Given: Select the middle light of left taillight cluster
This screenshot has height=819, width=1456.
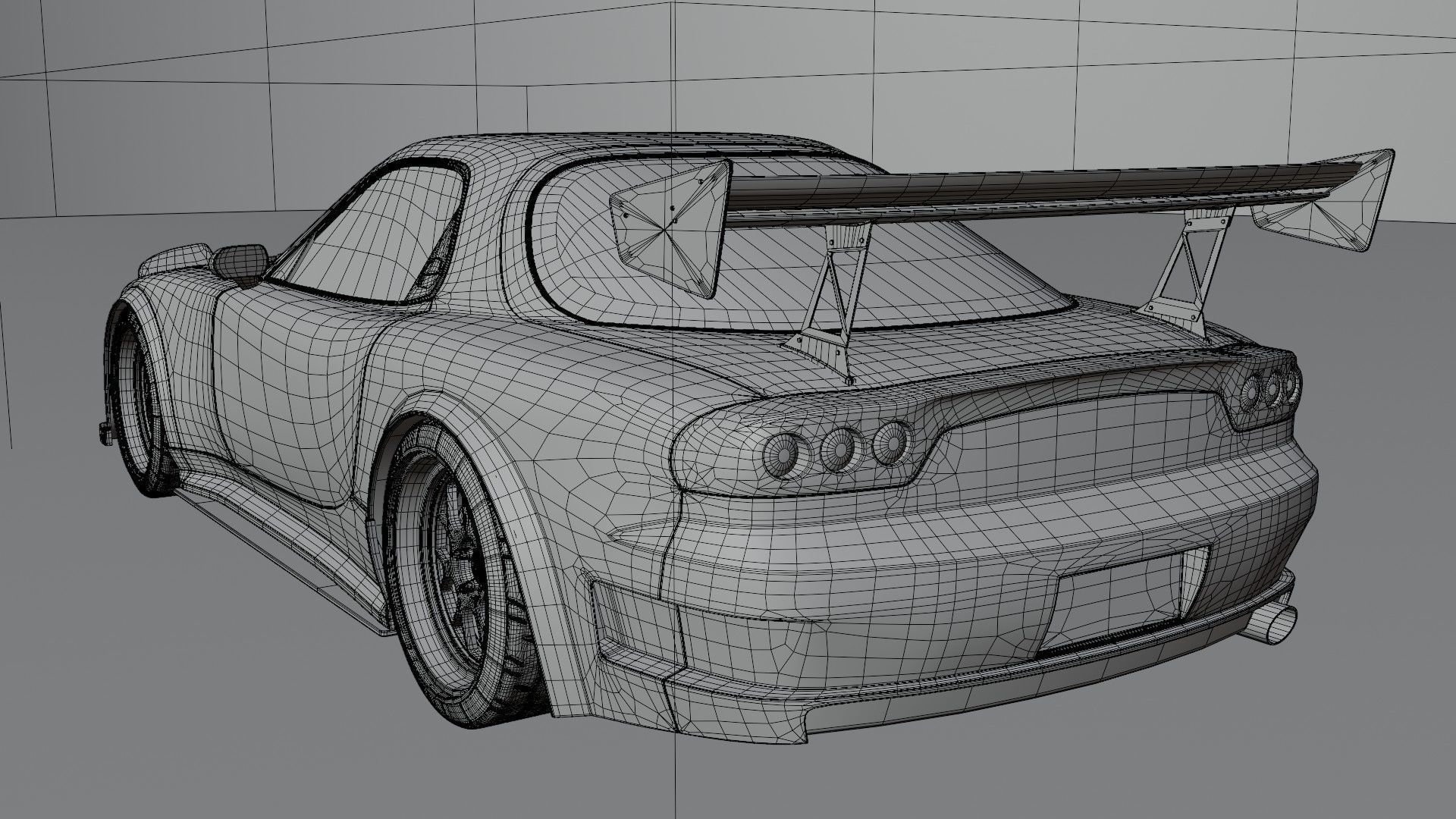Looking at the screenshot, I should click(x=841, y=450).
